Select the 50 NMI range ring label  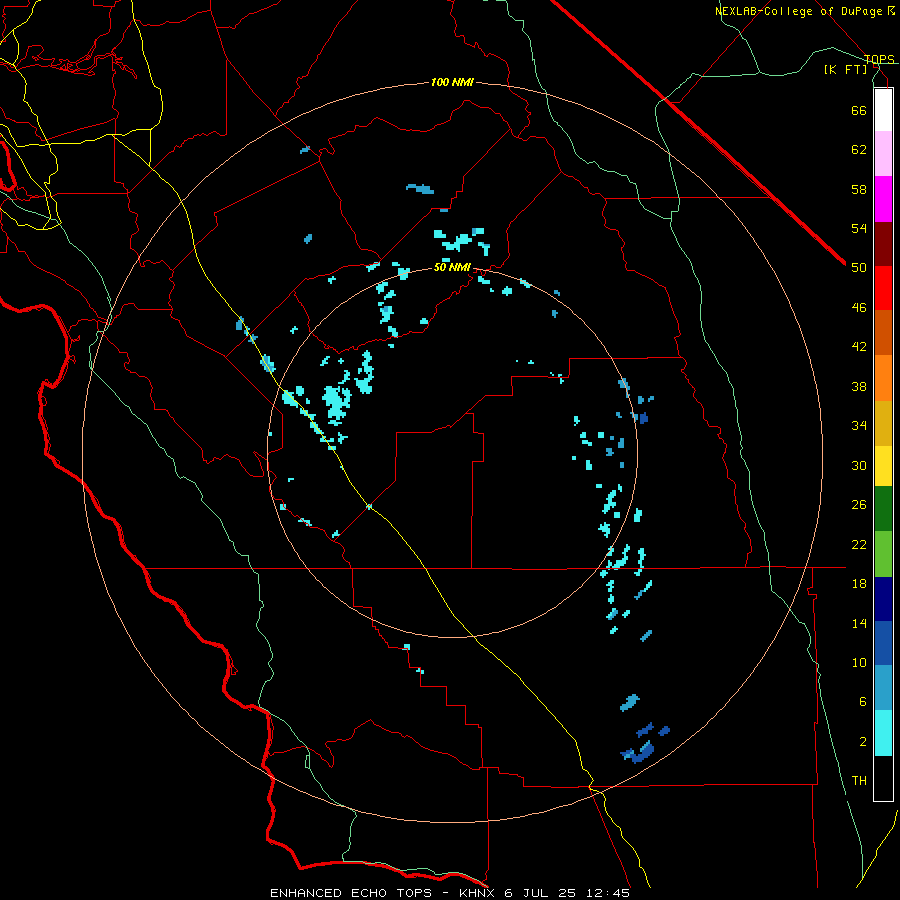click(452, 267)
